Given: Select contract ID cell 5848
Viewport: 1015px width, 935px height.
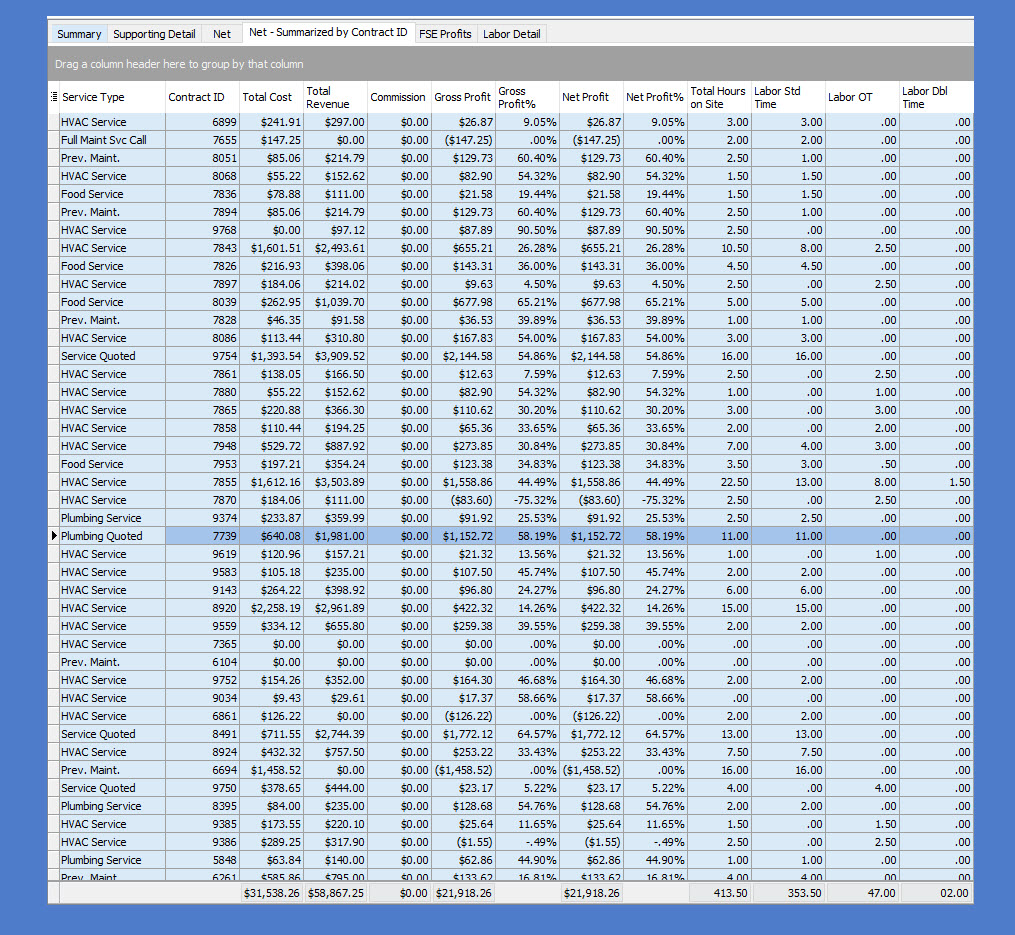Looking at the screenshot, I should point(202,860).
